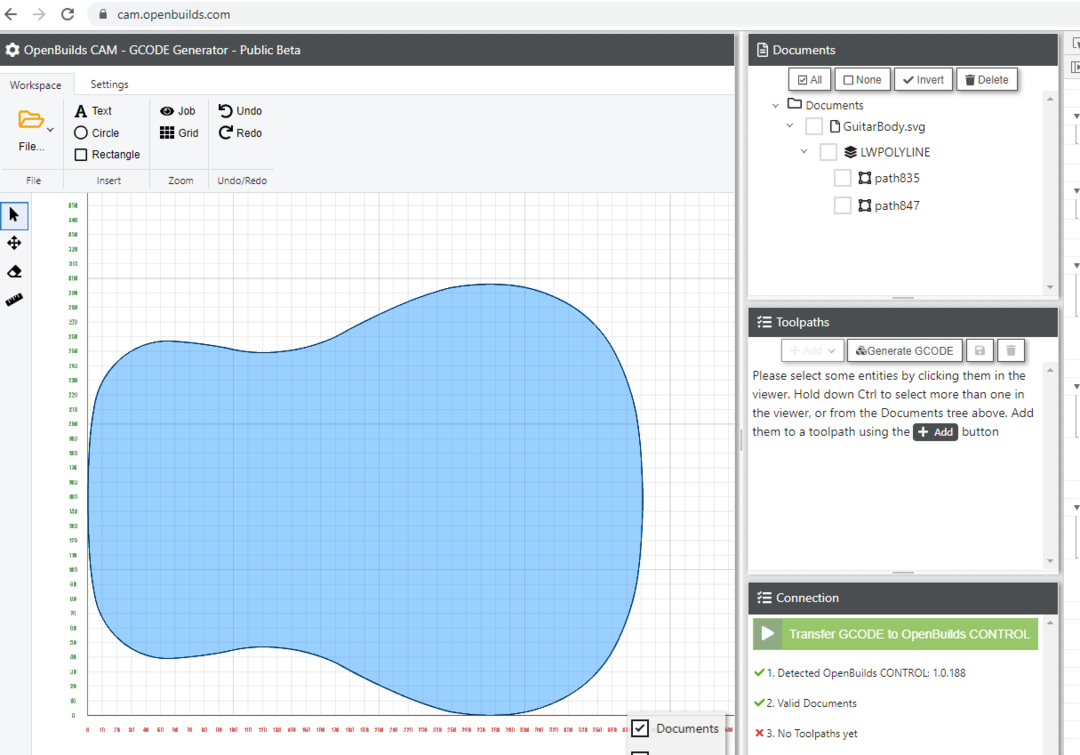Pick the ruler measure tool
This screenshot has height=755, width=1080.
click(14, 299)
